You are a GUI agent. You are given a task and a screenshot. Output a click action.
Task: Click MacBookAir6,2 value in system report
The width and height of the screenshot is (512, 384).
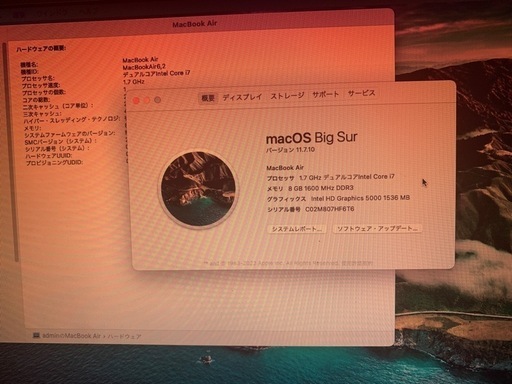point(144,67)
